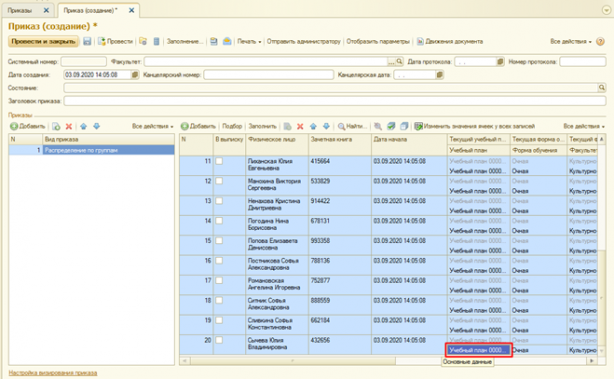Click the Номер протокола input field
This screenshot has width=614, height=379.
click(583, 61)
